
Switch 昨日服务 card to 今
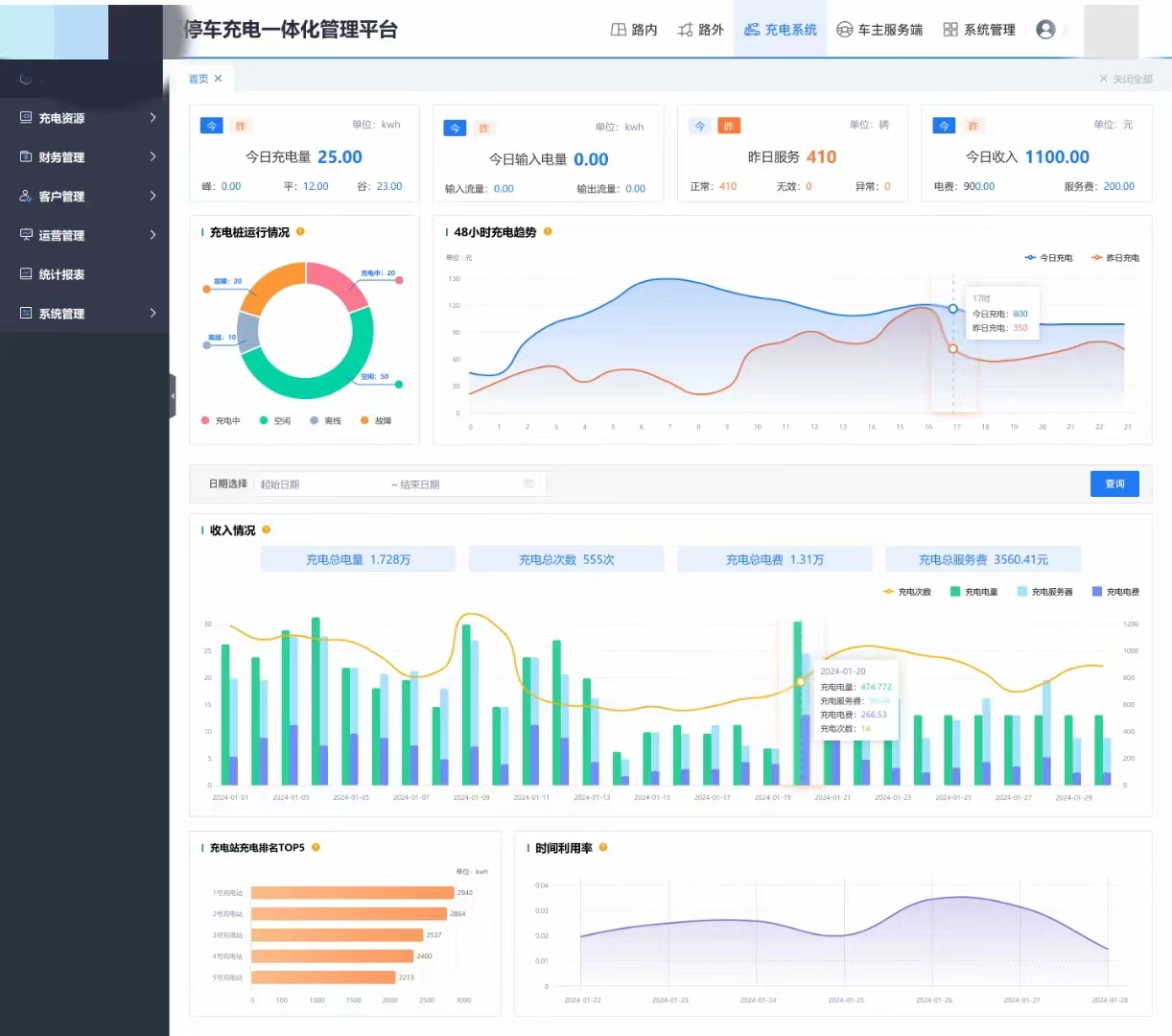point(700,126)
